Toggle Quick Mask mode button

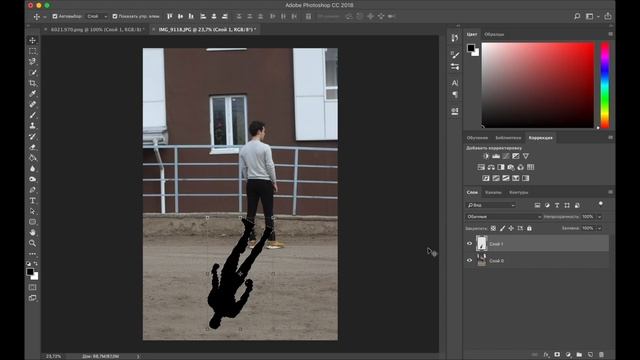tap(32, 287)
